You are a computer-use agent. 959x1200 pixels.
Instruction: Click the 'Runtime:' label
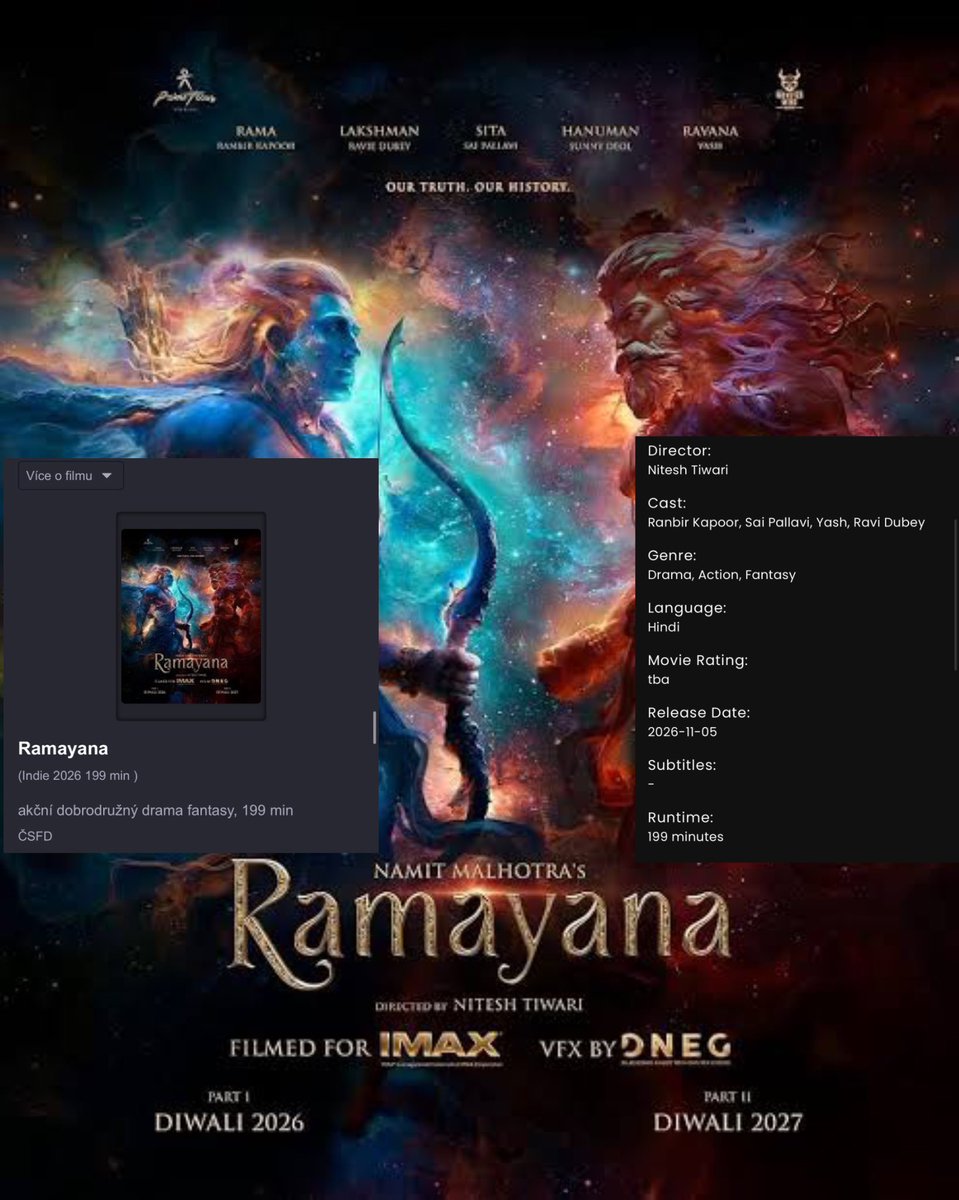pos(680,817)
